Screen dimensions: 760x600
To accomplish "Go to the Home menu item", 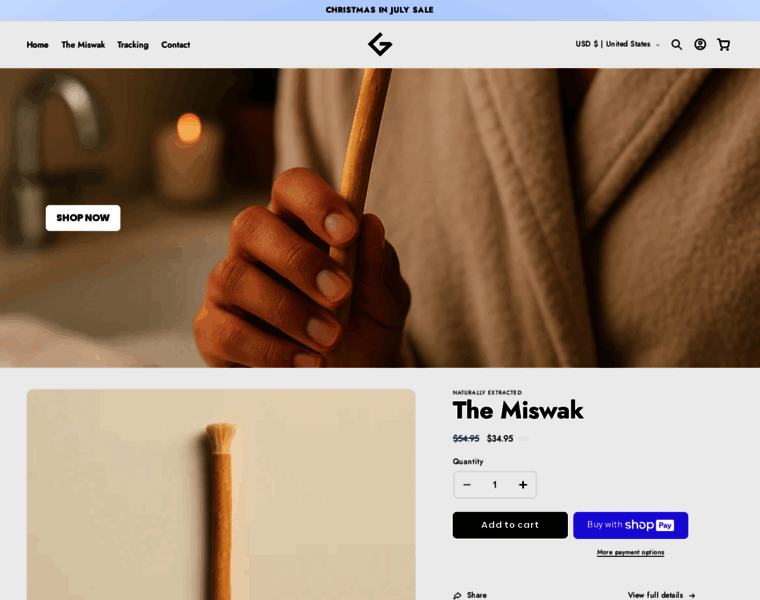I will (x=37, y=45).
